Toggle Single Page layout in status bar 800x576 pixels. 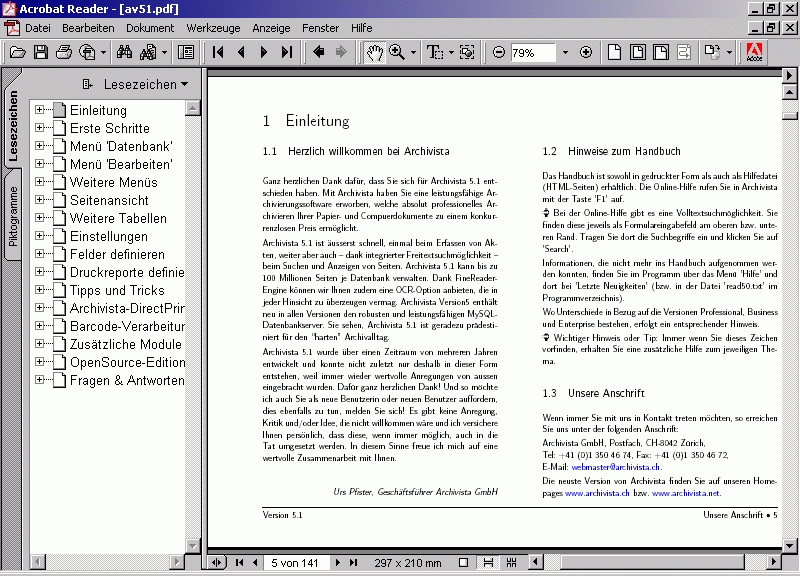[463, 562]
